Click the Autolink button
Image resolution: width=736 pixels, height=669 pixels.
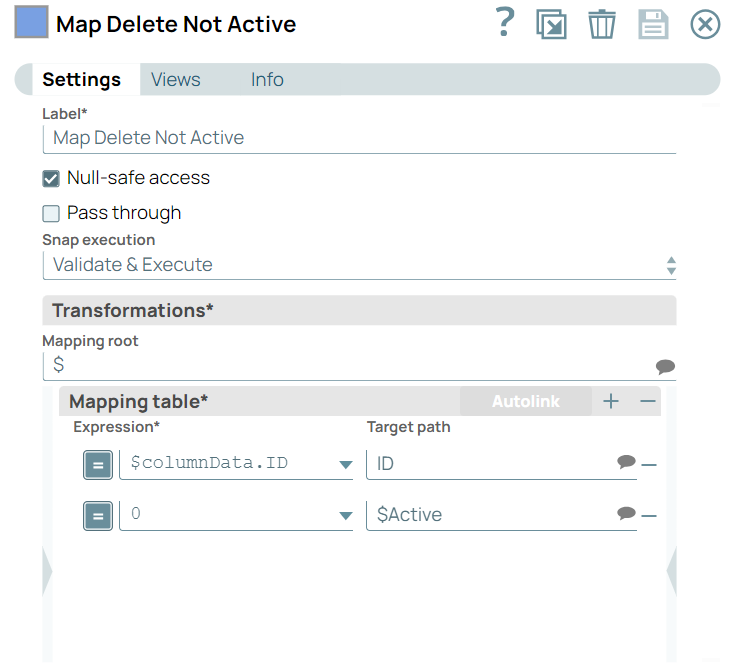click(x=525, y=401)
